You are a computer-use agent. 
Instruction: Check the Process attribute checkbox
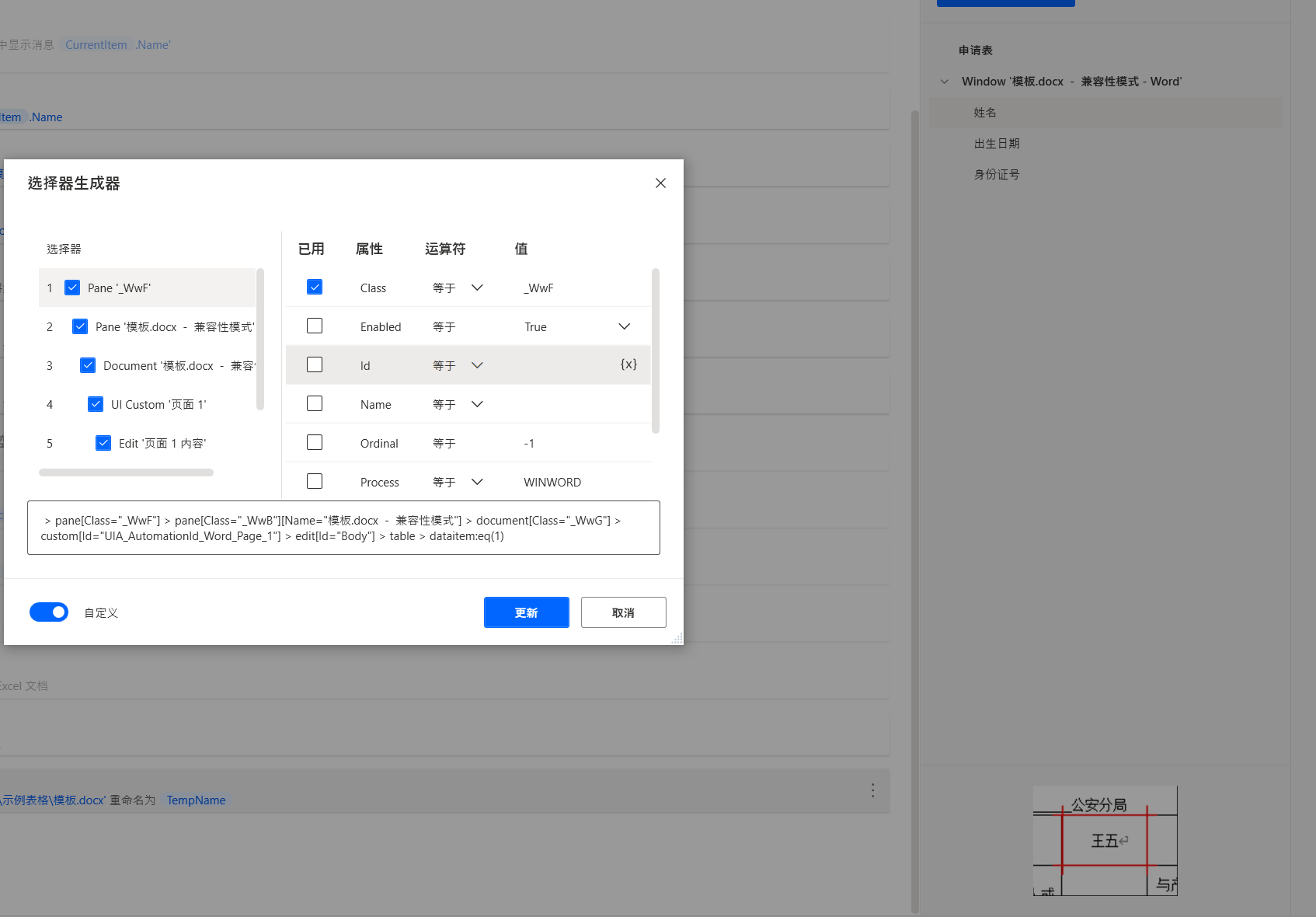click(x=315, y=482)
